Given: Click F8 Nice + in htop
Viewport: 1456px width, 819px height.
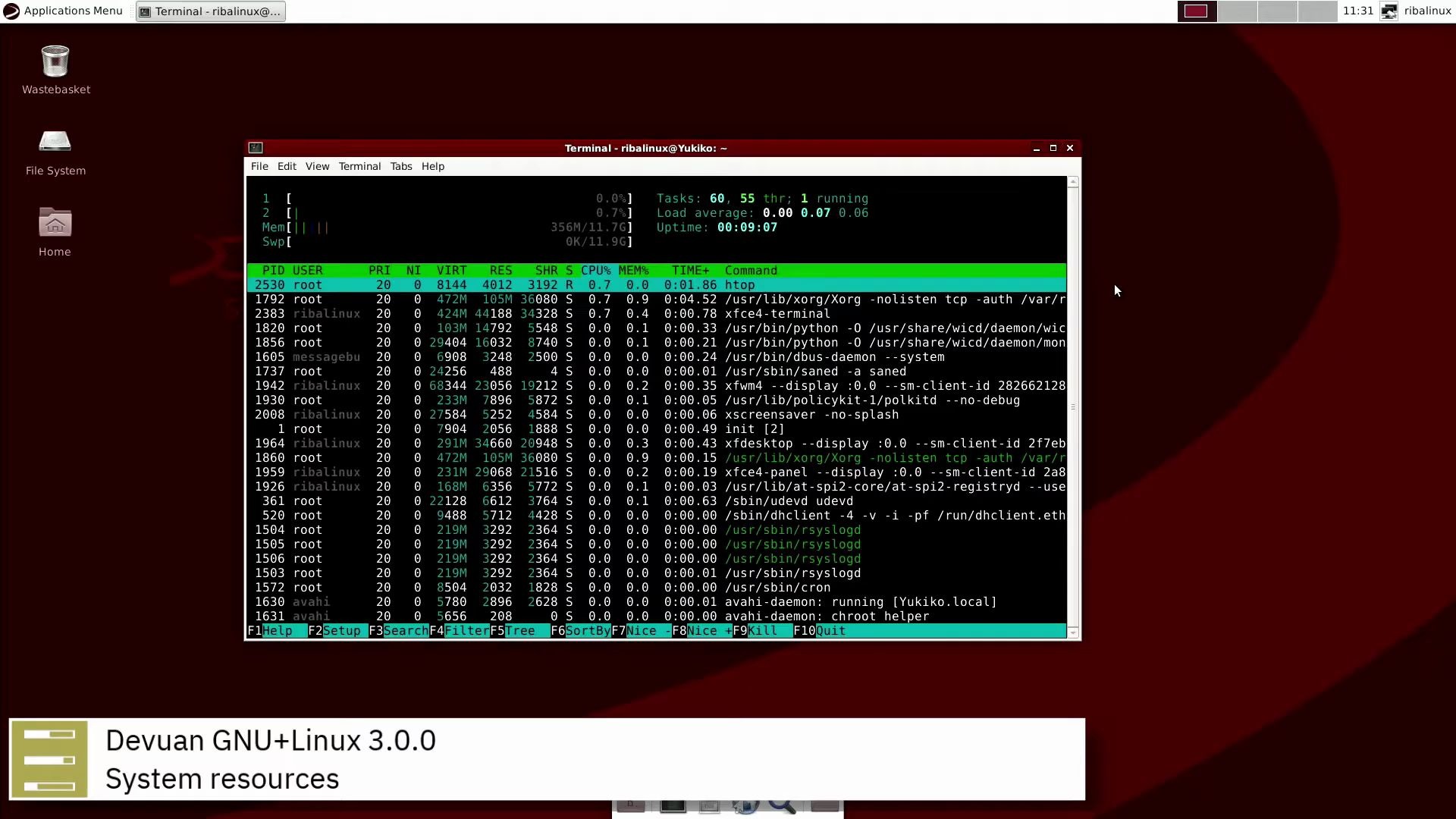Looking at the screenshot, I should (x=702, y=631).
